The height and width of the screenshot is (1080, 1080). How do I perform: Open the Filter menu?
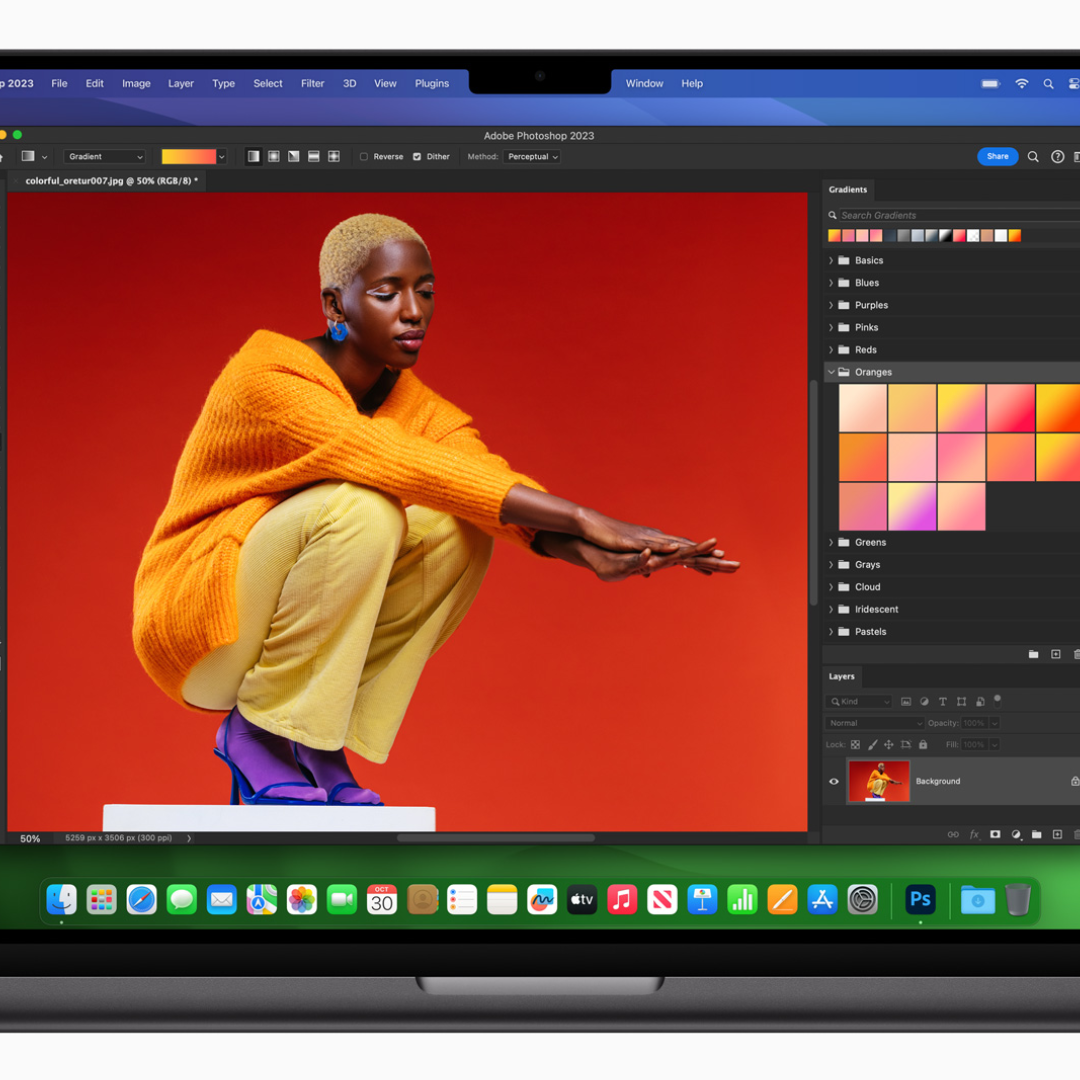click(312, 84)
